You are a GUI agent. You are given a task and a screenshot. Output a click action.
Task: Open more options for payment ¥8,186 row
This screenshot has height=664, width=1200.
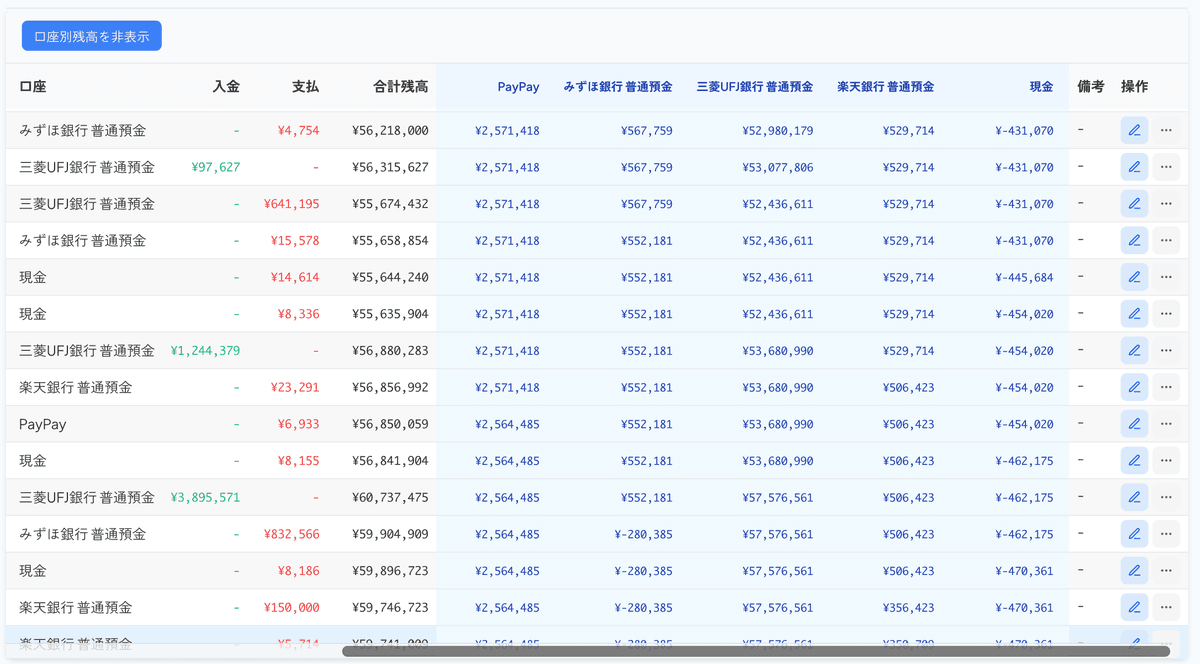[1166, 570]
